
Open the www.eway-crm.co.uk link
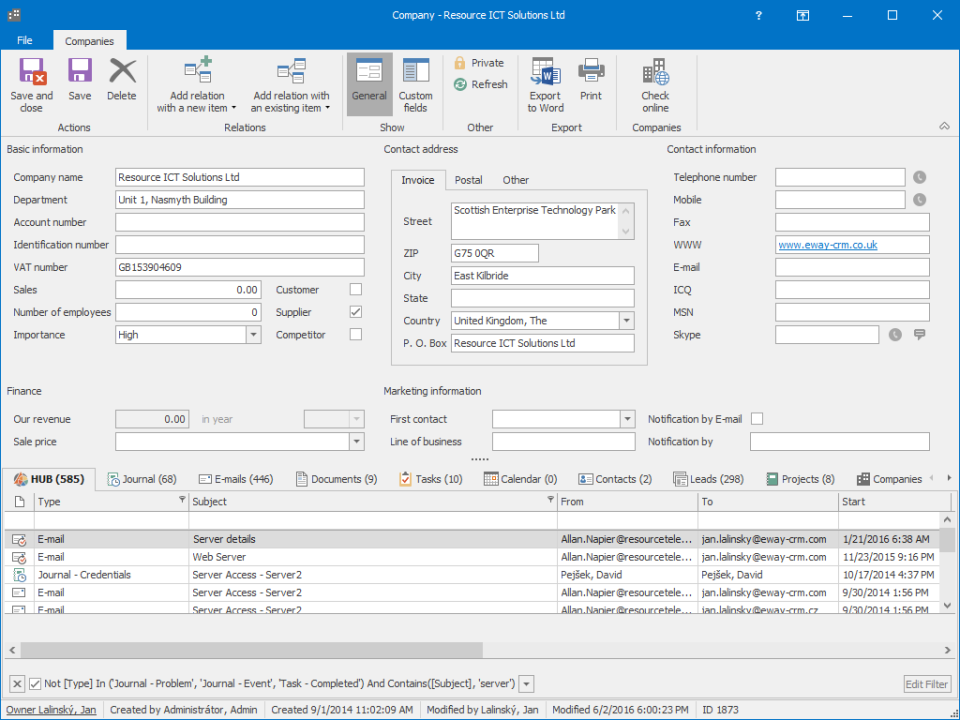coord(830,244)
